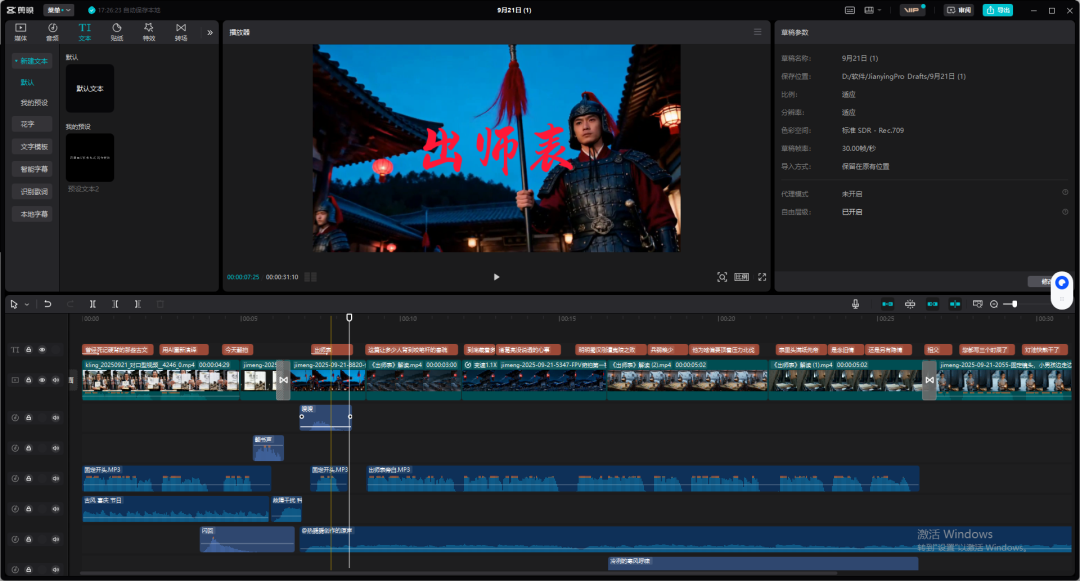Select the 今天翻拍 subtitle clip
This screenshot has width=1080, height=581.
click(238, 350)
